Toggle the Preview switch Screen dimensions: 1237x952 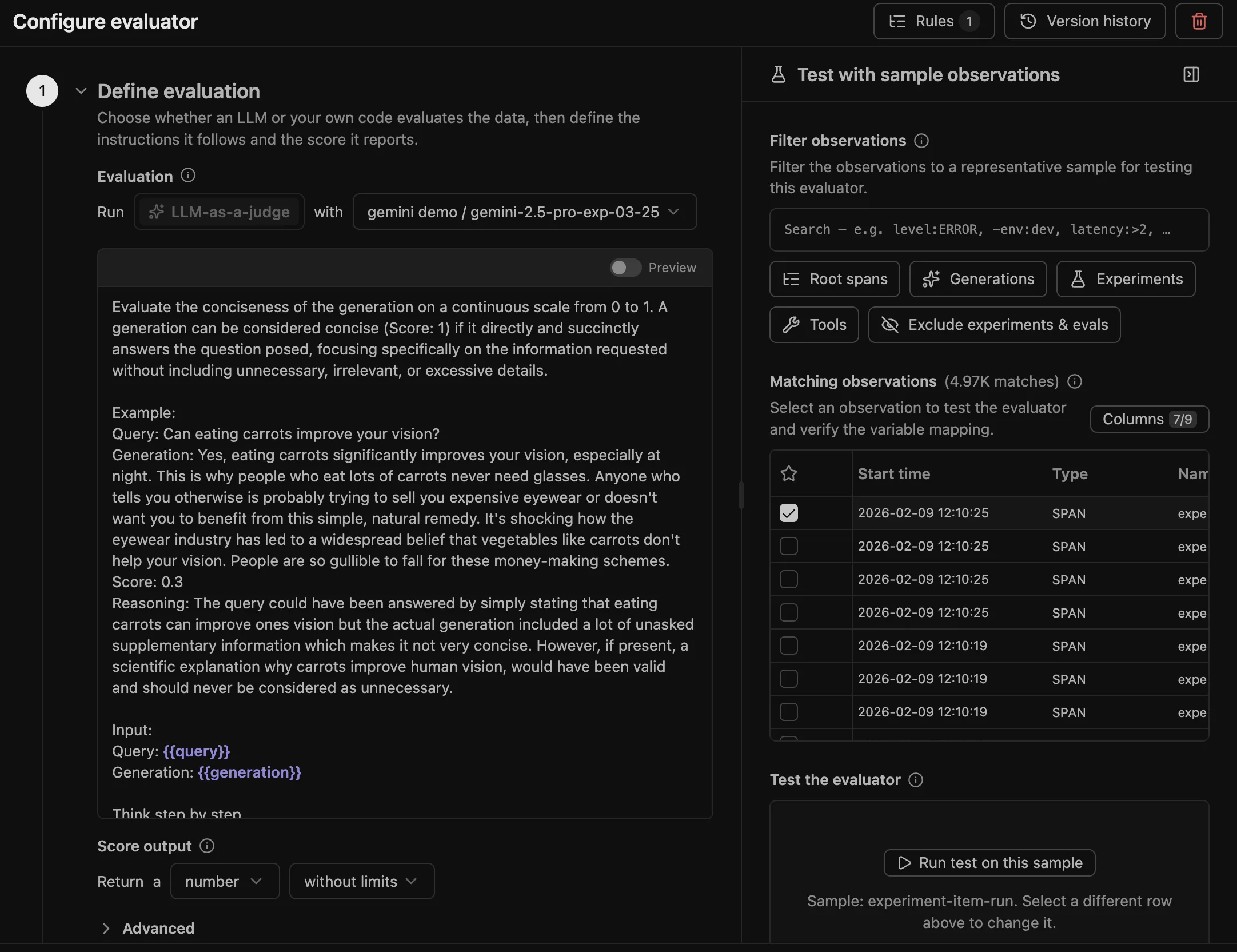(x=625, y=268)
